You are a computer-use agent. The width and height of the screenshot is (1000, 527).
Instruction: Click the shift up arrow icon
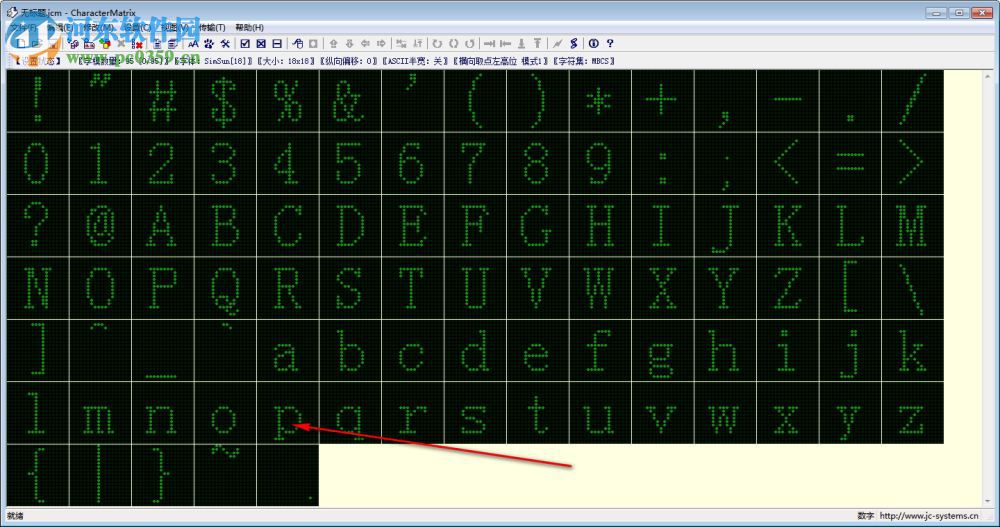[334, 43]
